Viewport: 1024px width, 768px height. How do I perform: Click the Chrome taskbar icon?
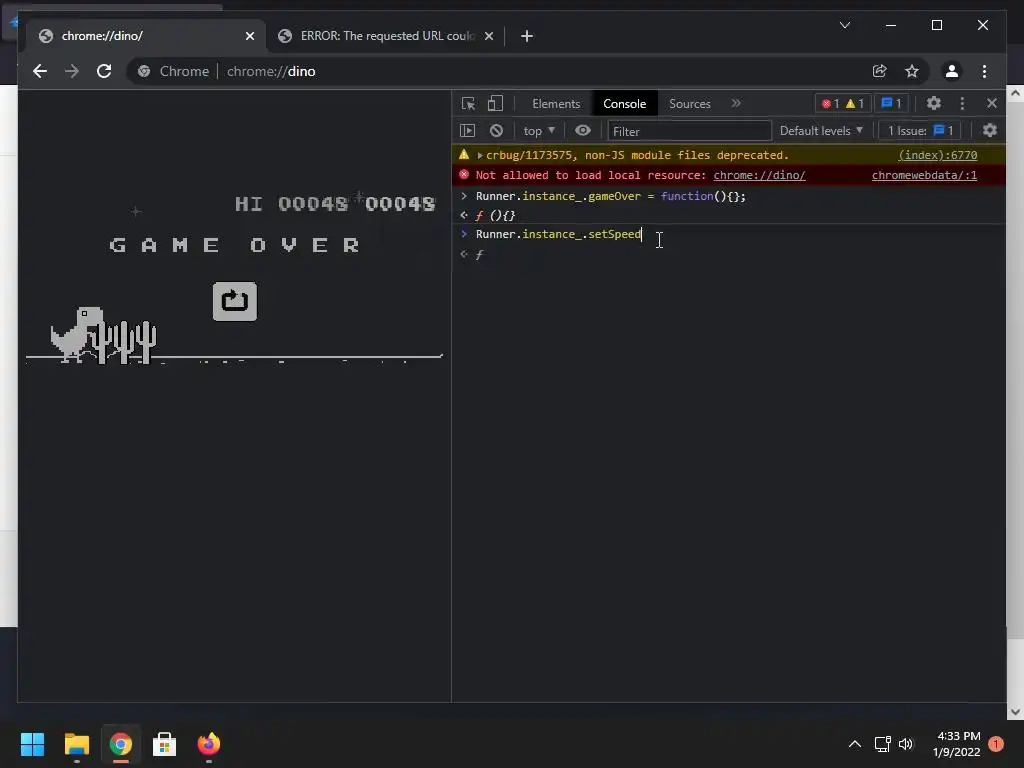121,744
